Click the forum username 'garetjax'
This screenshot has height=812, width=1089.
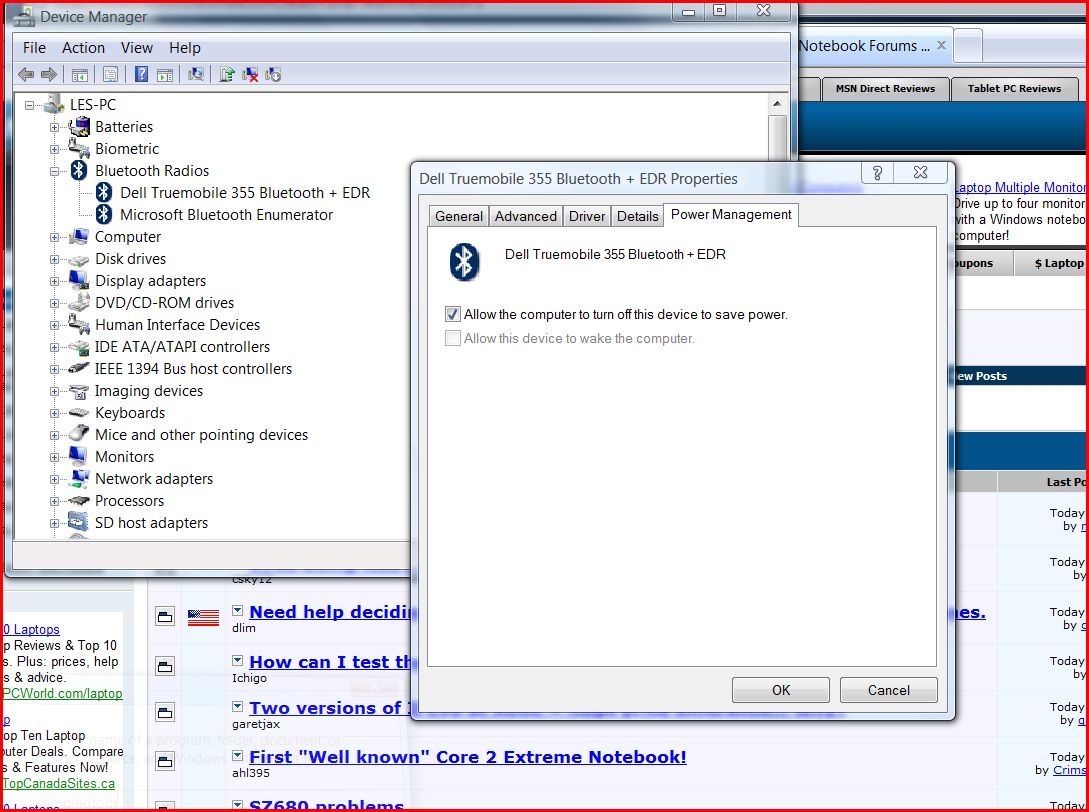256,724
